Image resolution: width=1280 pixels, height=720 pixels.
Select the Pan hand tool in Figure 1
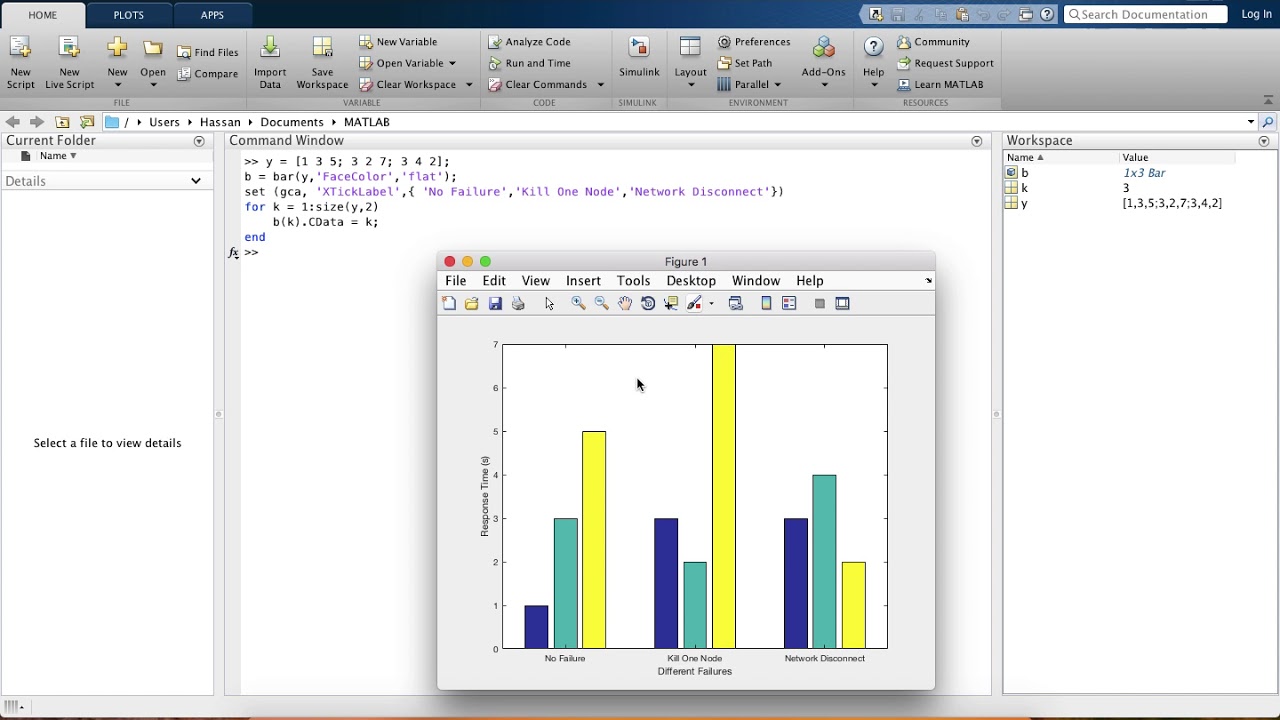click(625, 304)
